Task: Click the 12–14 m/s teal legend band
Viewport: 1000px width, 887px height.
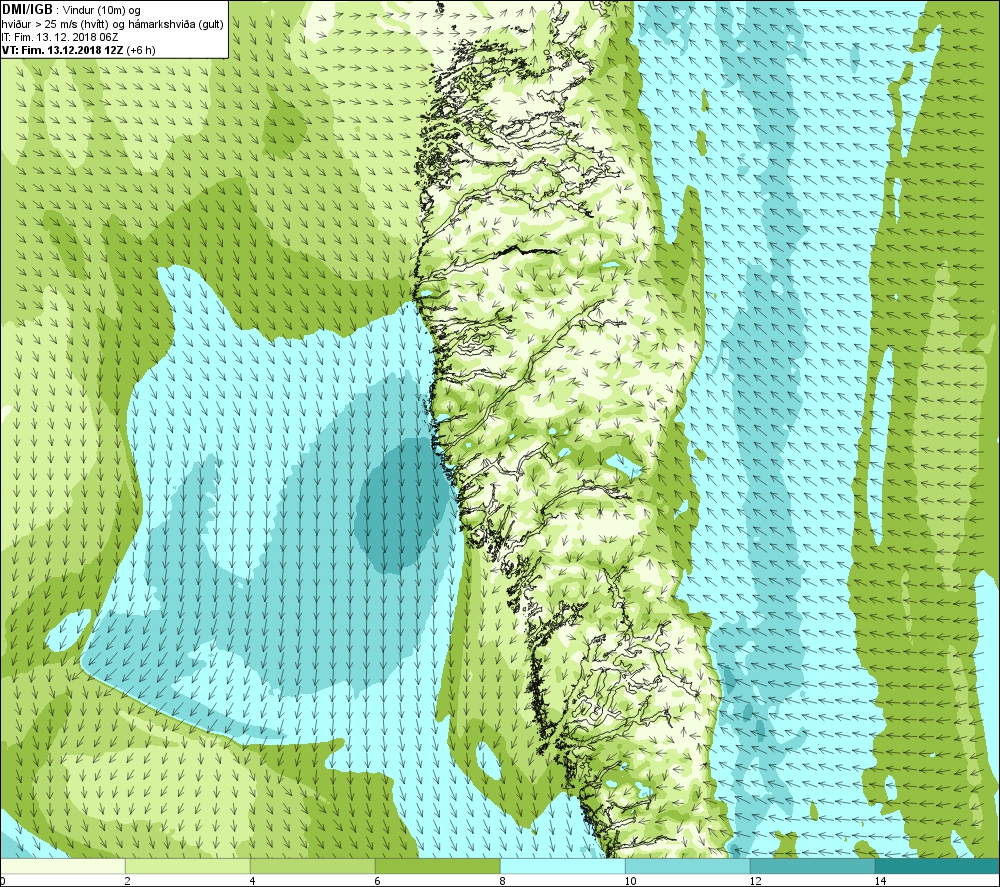Action: point(812,866)
